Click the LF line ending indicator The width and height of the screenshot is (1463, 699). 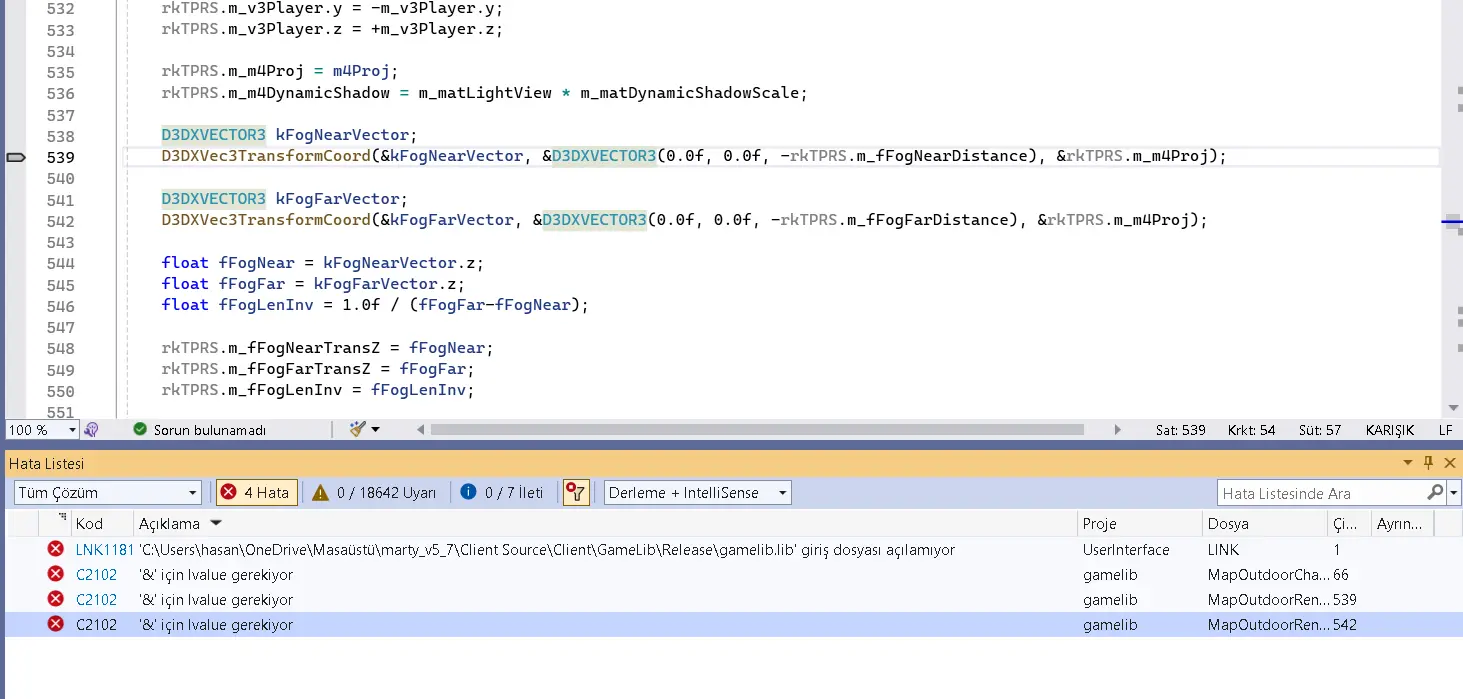(1445, 430)
